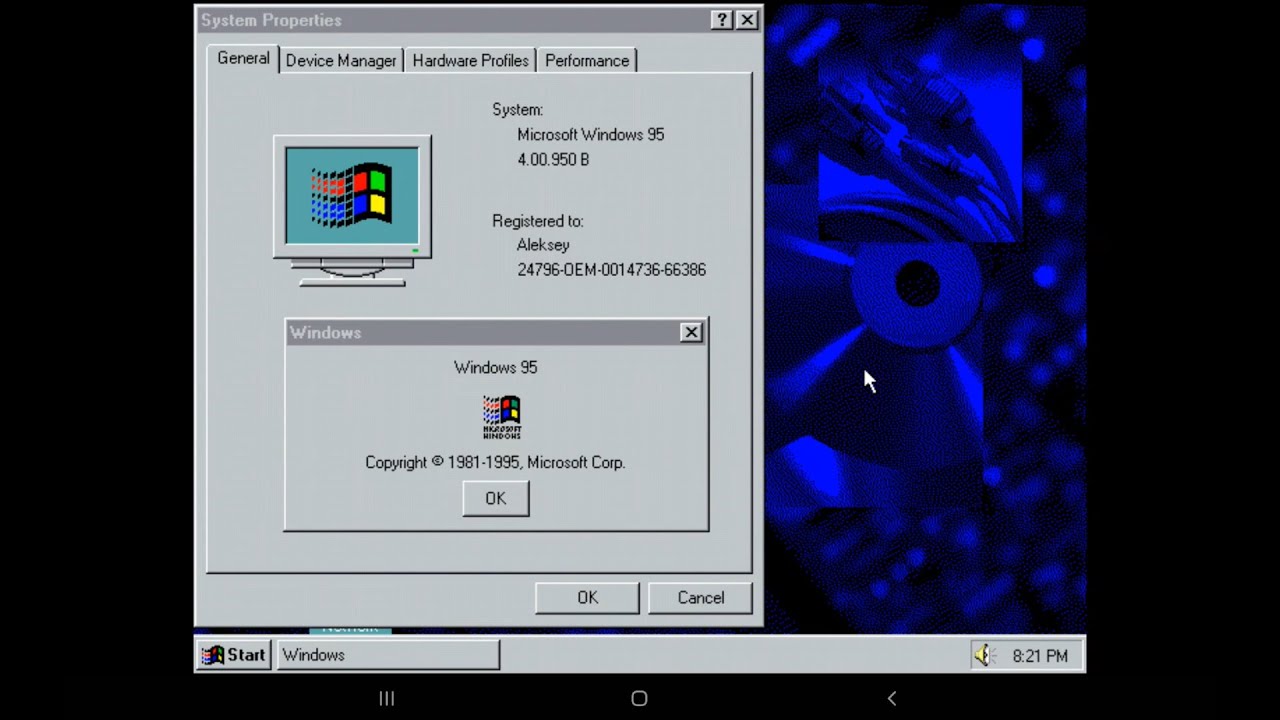
Task: Click the help question mark button in System Properties
Action: point(722,20)
